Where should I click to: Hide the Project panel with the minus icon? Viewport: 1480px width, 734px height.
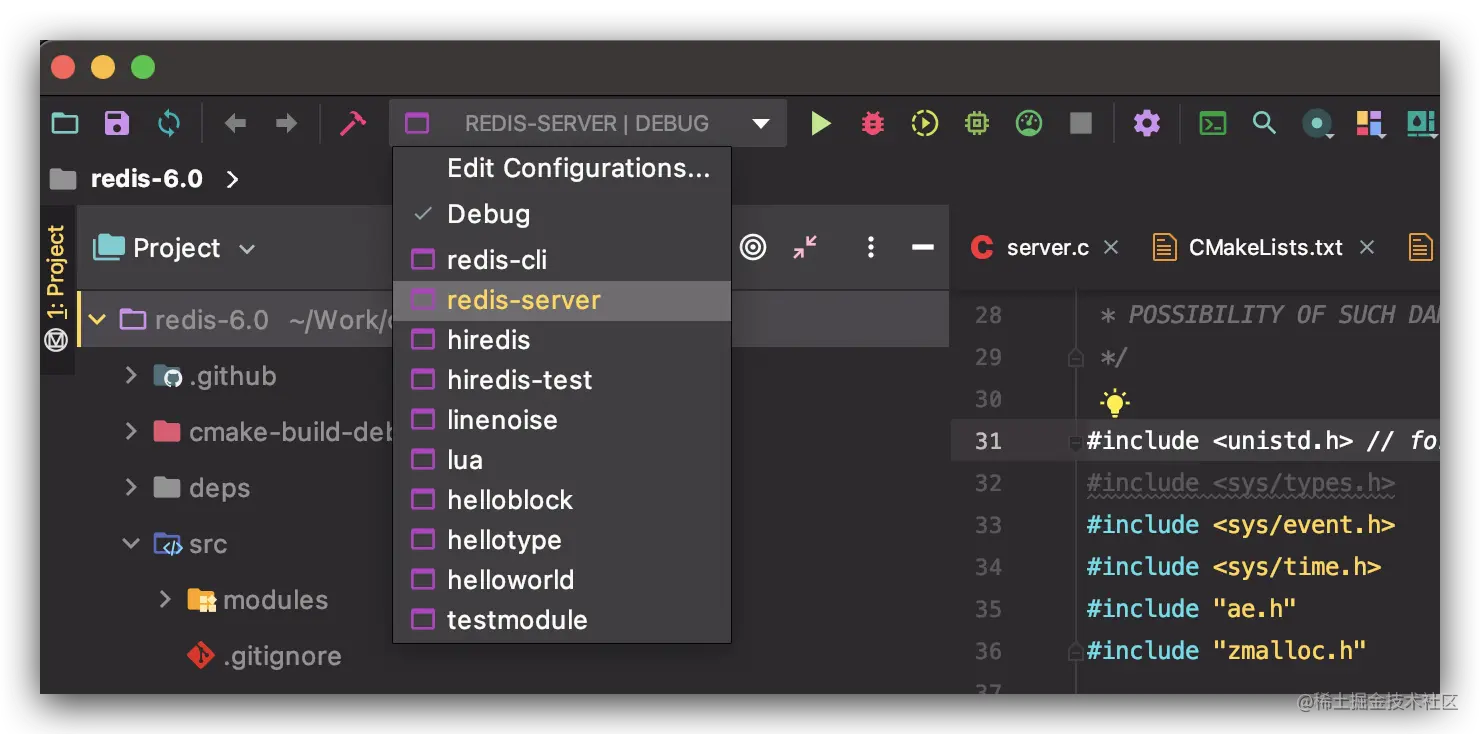click(x=923, y=247)
